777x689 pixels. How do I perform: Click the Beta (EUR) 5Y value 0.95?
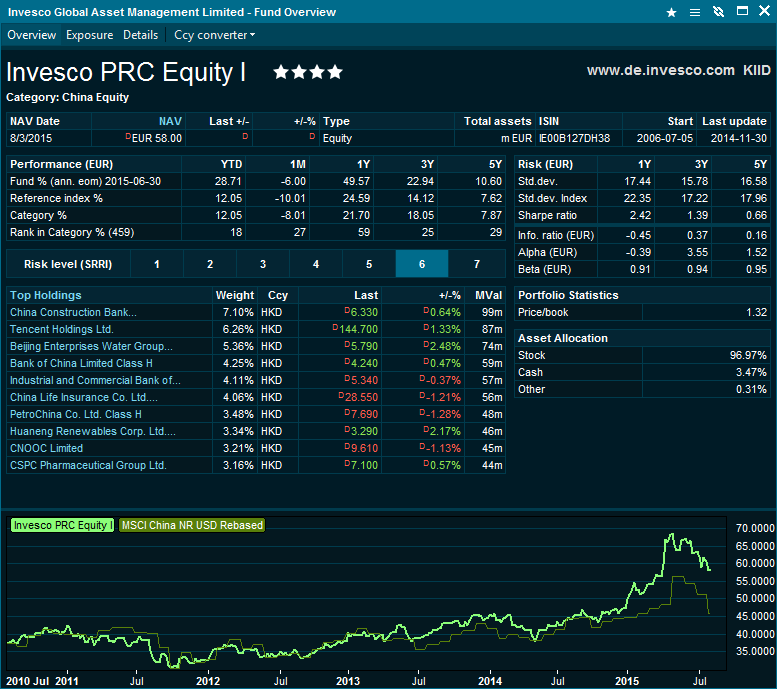point(757,270)
